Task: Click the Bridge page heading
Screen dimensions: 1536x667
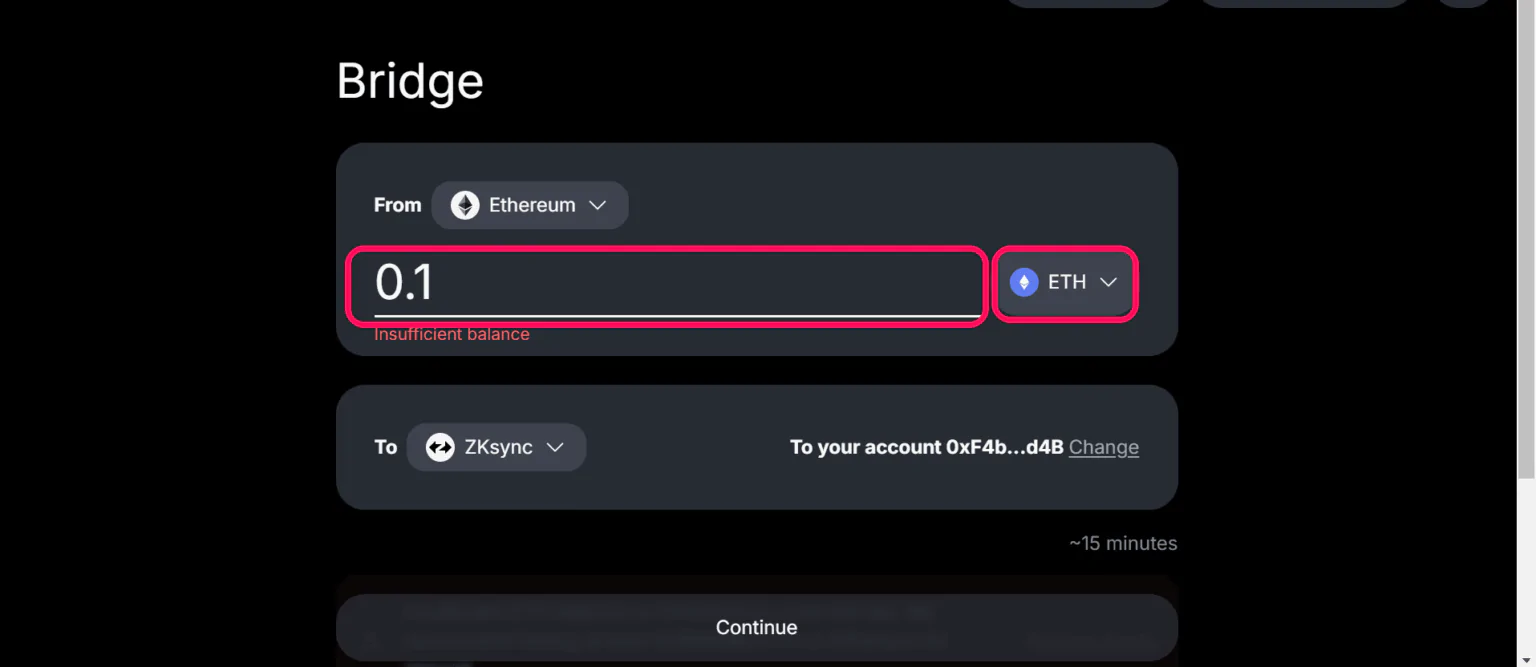Action: (x=410, y=80)
